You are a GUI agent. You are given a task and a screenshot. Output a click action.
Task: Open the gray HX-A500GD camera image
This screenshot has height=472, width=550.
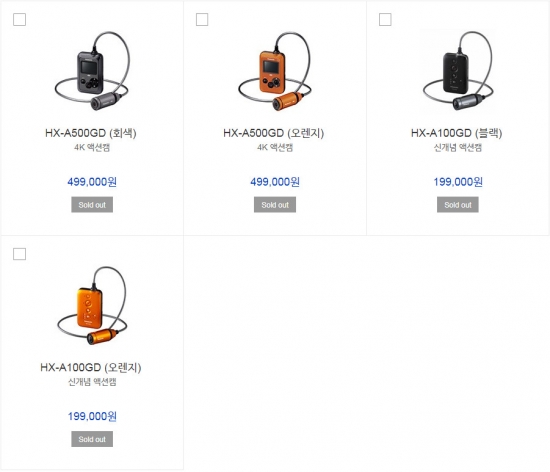[x=92, y=71]
